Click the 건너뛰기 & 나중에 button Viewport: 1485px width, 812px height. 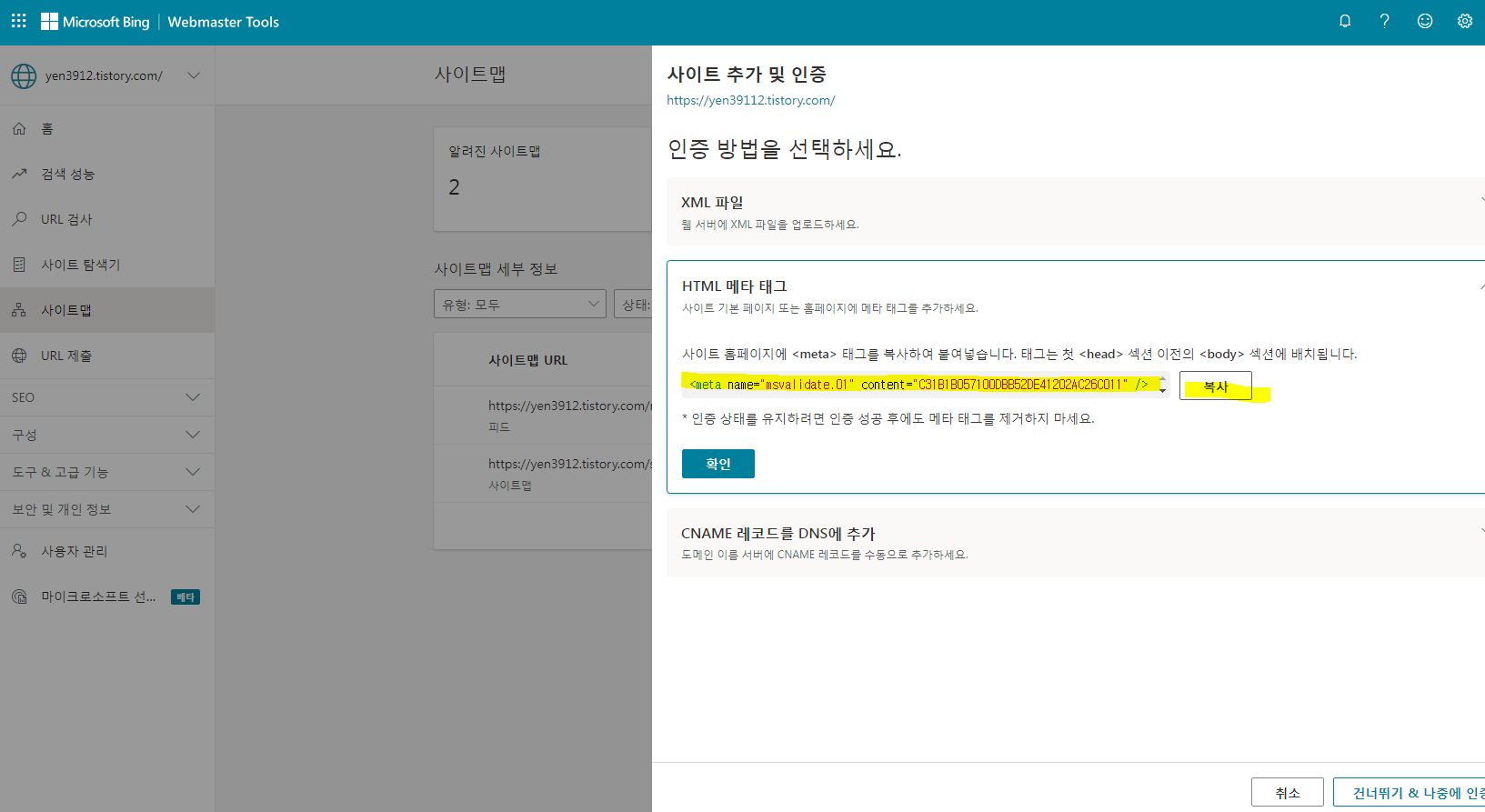(x=1409, y=793)
